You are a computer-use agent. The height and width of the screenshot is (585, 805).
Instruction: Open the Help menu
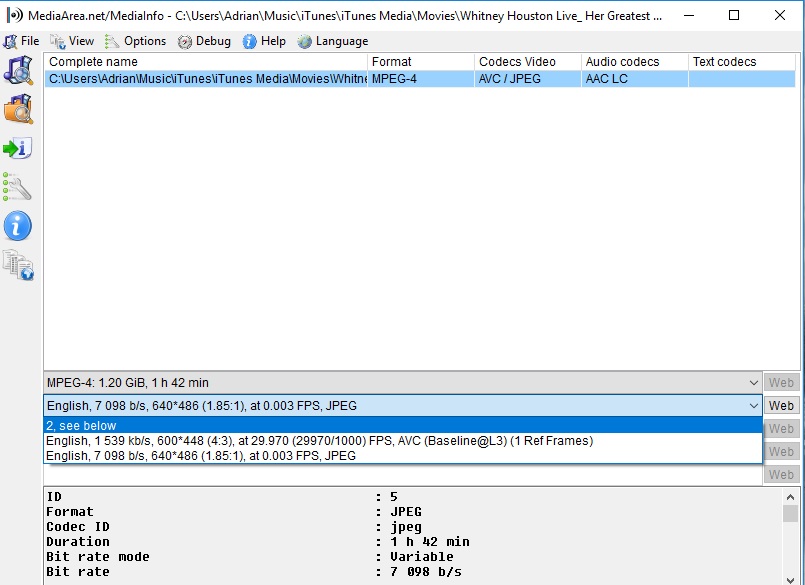pyautogui.click(x=264, y=41)
